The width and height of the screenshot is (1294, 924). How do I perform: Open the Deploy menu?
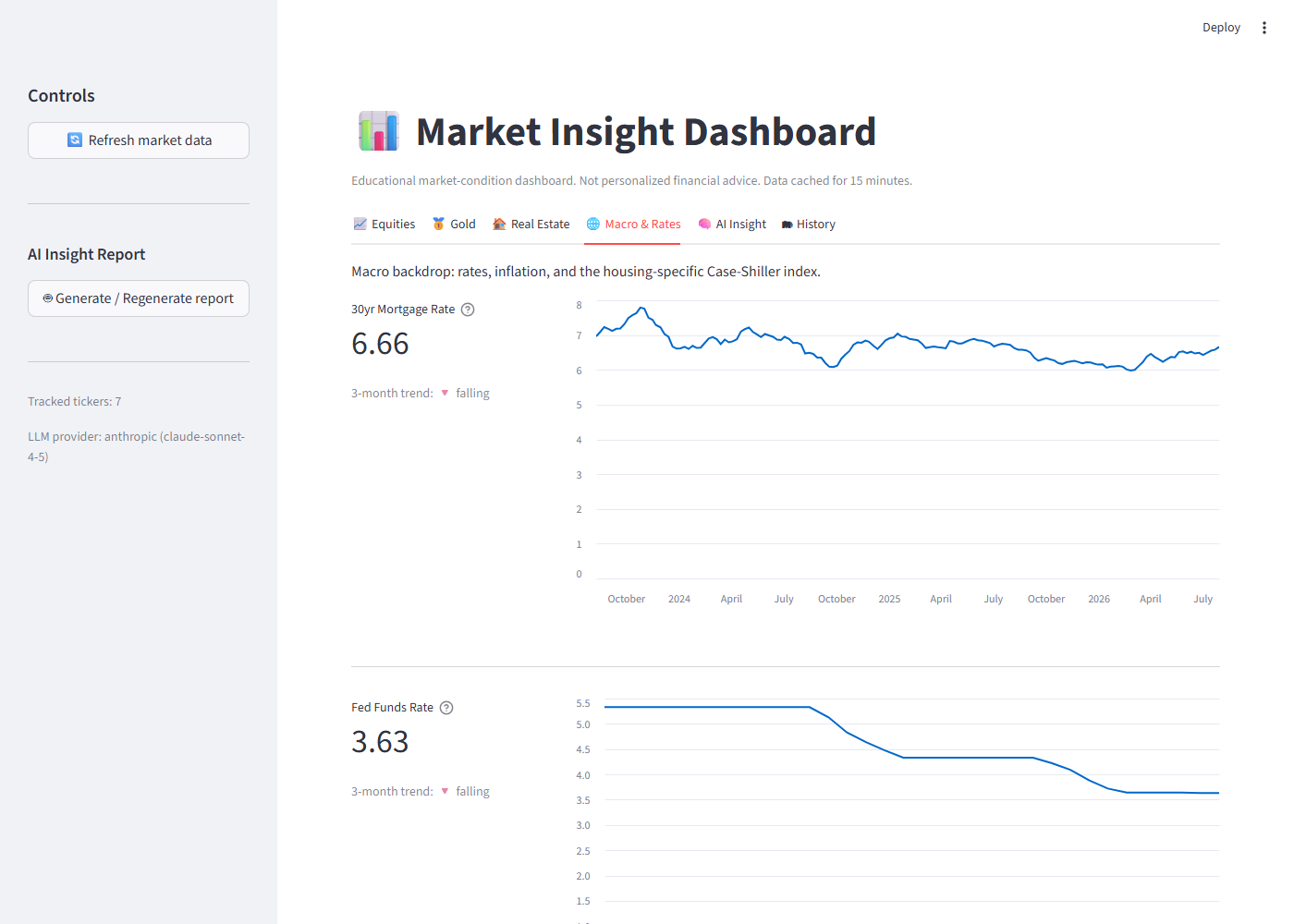(1221, 28)
